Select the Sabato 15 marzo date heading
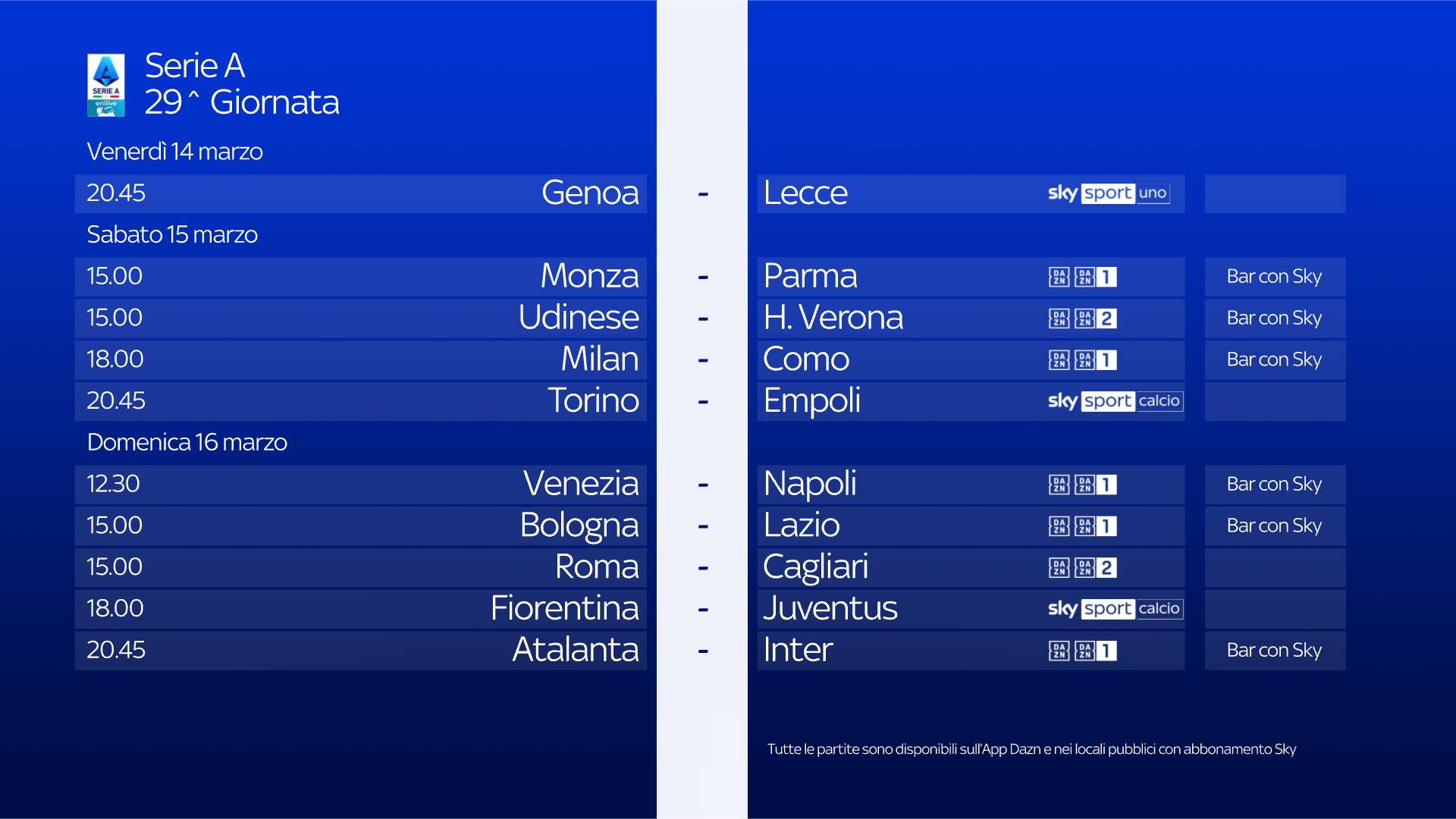The width and height of the screenshot is (1456, 819). click(x=172, y=235)
